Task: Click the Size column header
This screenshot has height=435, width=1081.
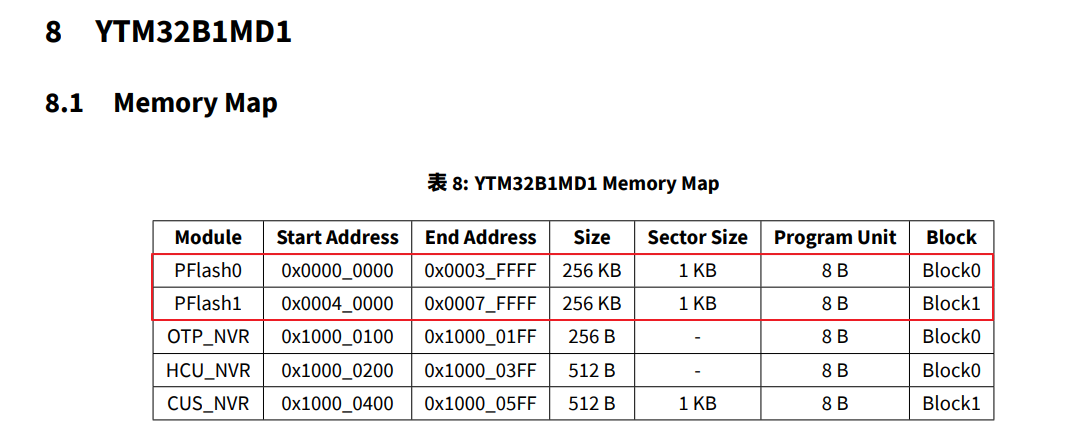Action: click(x=592, y=237)
